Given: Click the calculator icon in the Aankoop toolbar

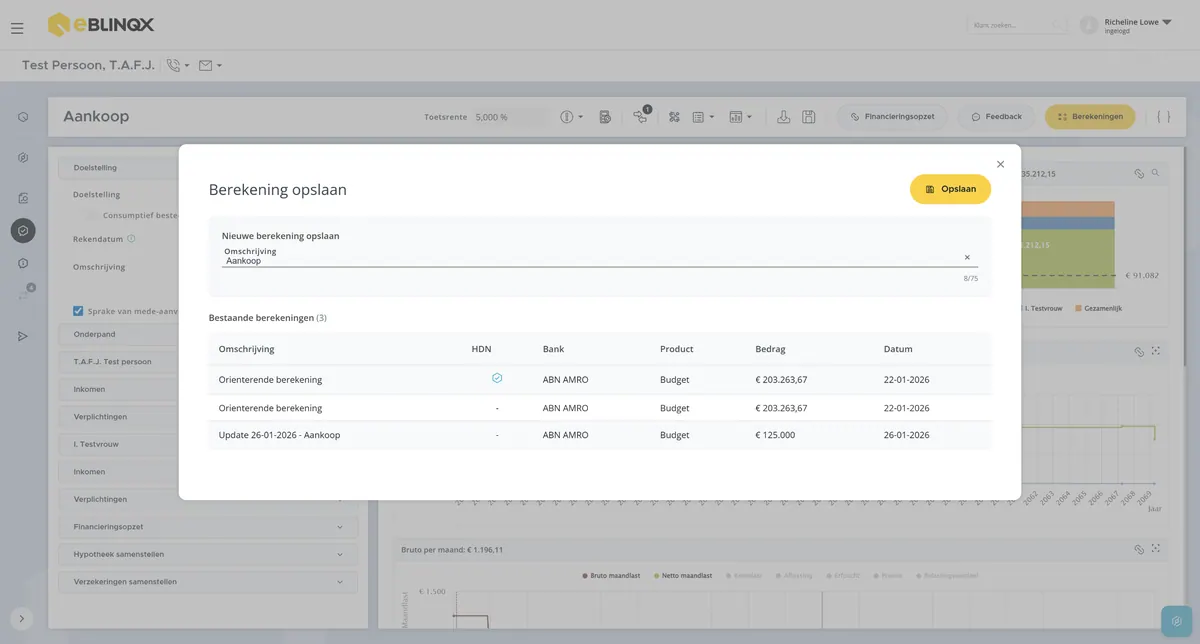Looking at the screenshot, I should 605,117.
